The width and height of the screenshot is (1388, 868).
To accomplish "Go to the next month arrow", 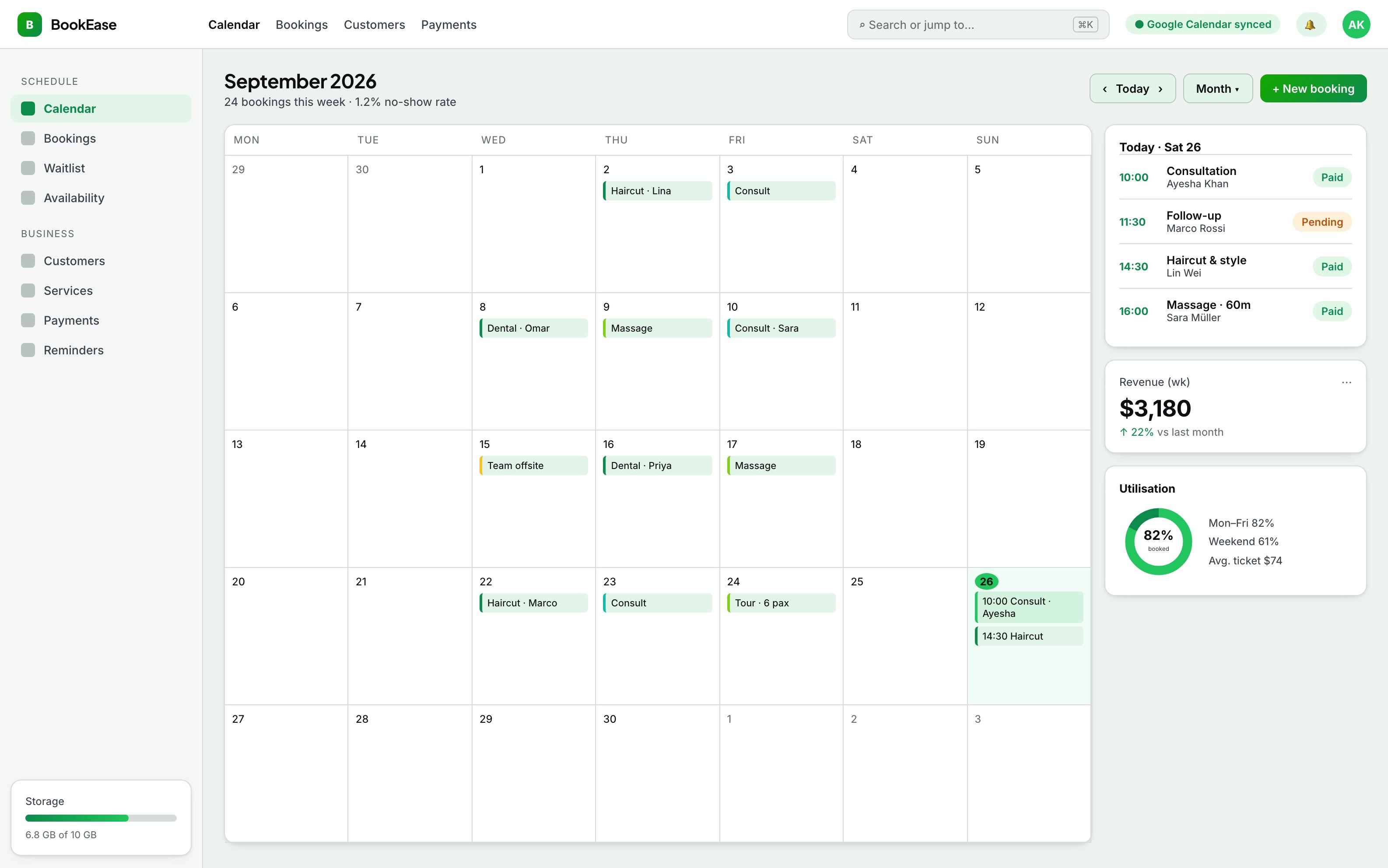I will pos(1161,89).
